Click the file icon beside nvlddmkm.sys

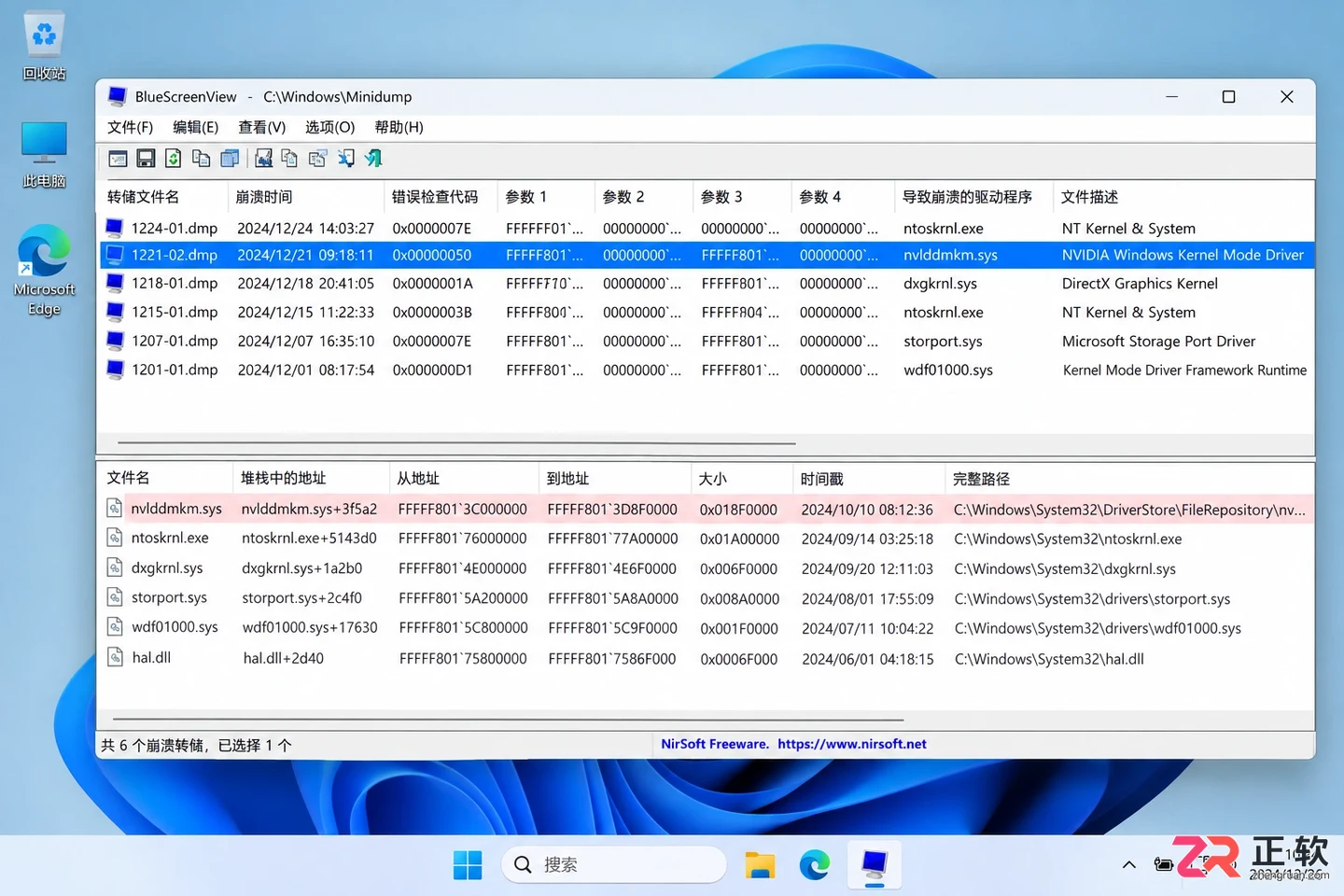(115, 509)
